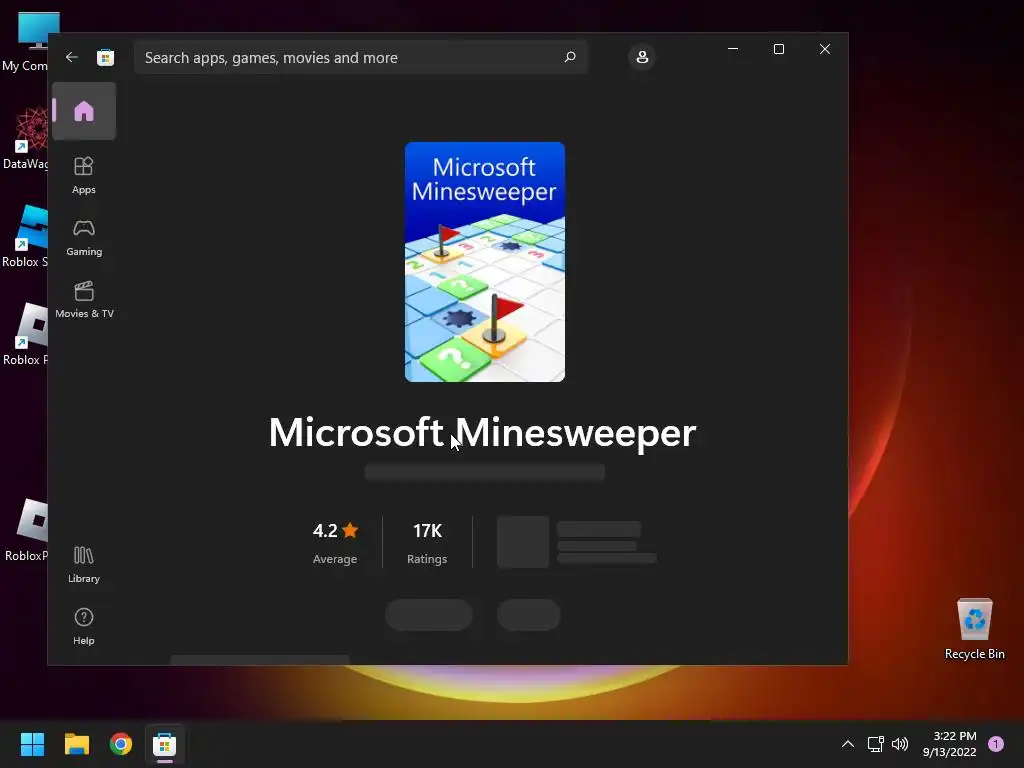
Task: Open the Movies & TV section
Action: [84, 299]
